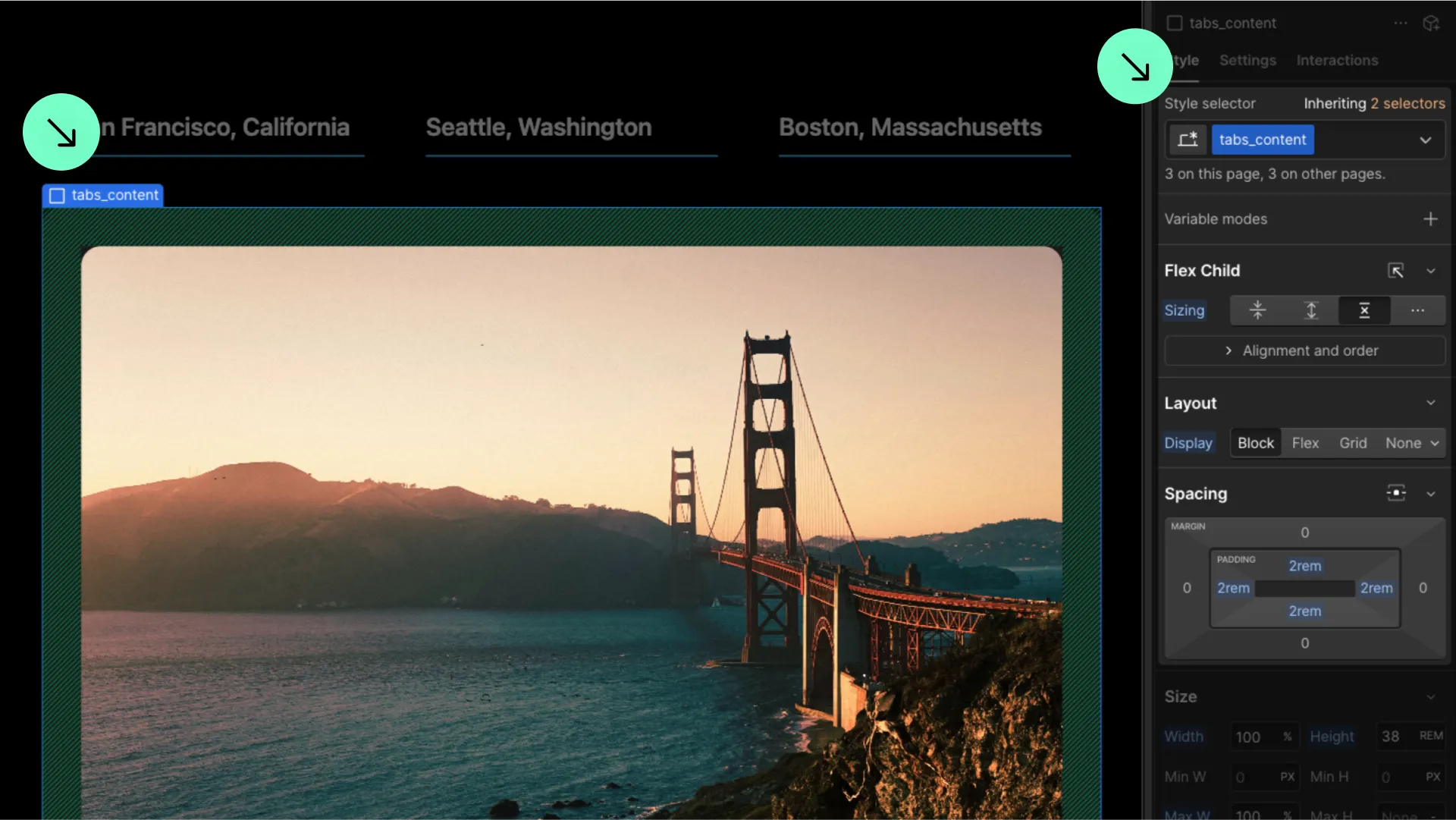Select the shrink if needed sizing icon
The width and height of the screenshot is (1456, 820).
(x=1257, y=310)
